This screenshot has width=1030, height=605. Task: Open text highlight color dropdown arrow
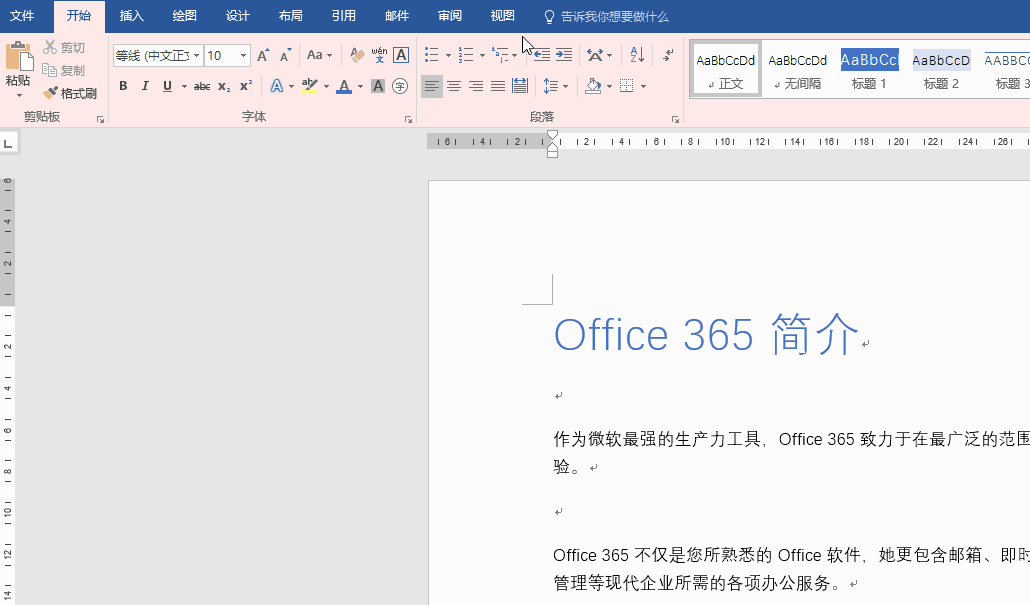click(326, 86)
